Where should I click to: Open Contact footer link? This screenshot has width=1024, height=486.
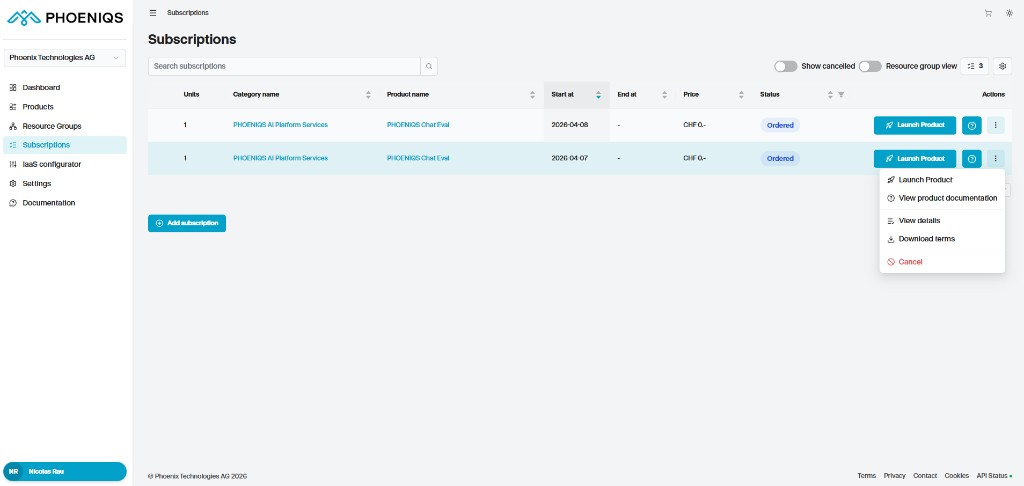pos(925,476)
